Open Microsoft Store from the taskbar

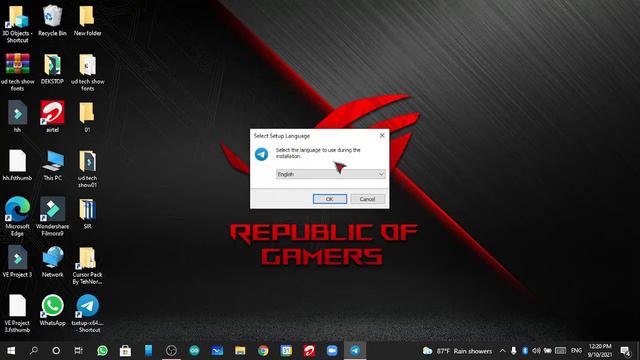click(x=125, y=351)
